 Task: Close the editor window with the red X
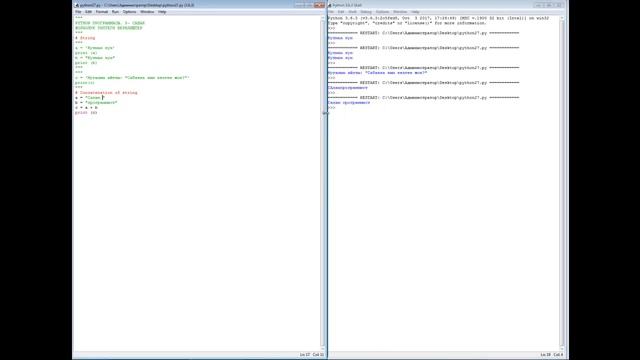320,5
